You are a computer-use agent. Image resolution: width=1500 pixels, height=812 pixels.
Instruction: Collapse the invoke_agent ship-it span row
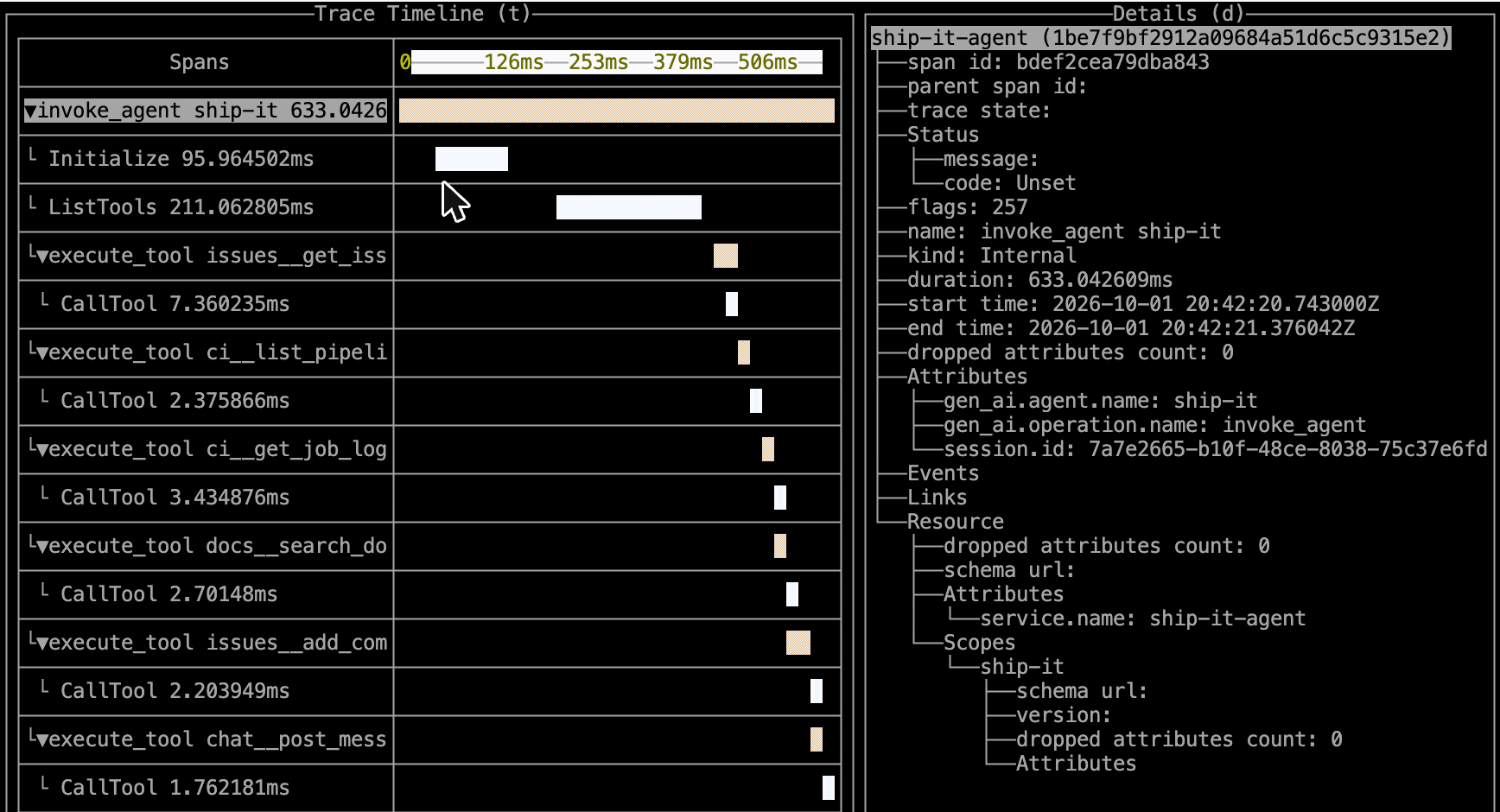pyautogui.click(x=30, y=111)
